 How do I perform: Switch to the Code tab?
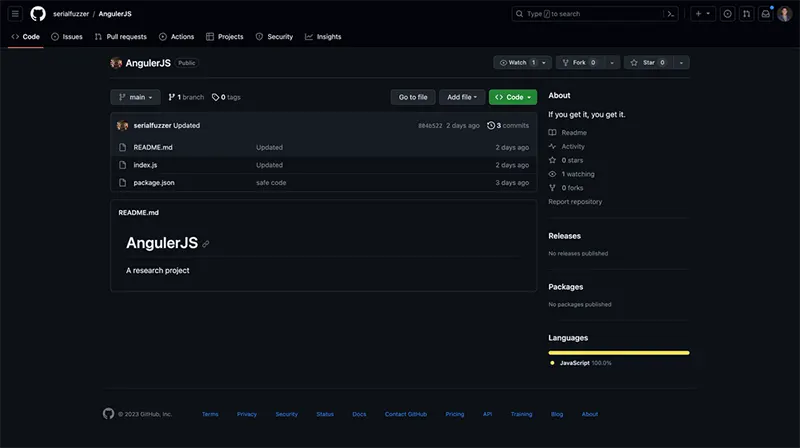pyautogui.click(x=26, y=37)
